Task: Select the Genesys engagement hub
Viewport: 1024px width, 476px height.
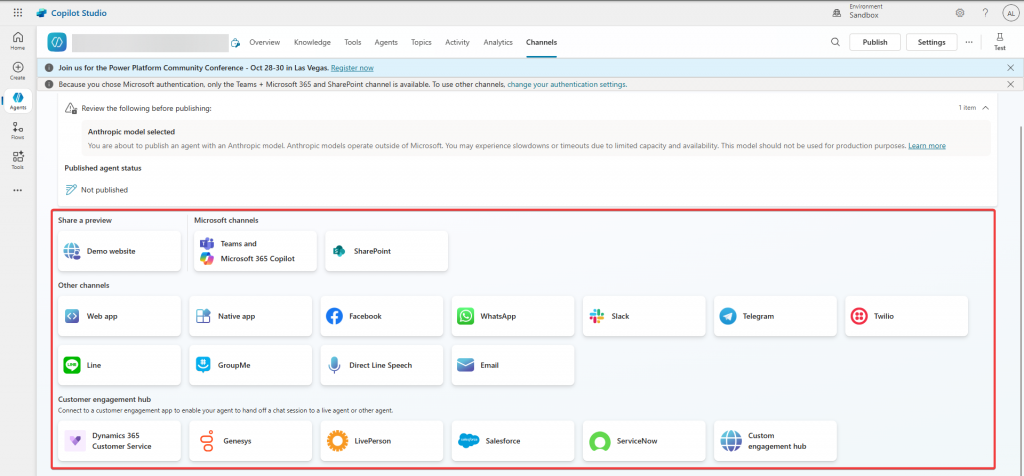Action: (x=251, y=441)
